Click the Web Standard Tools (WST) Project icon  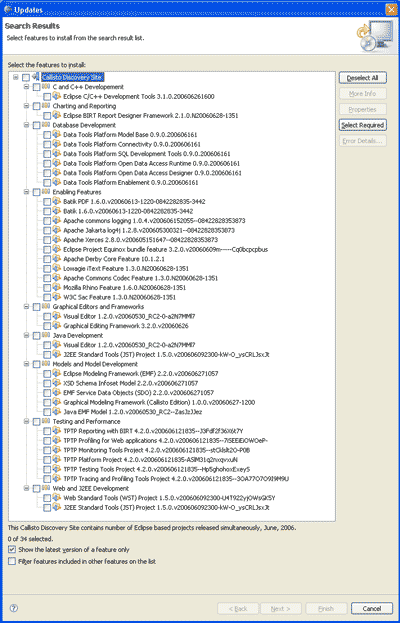point(56,497)
